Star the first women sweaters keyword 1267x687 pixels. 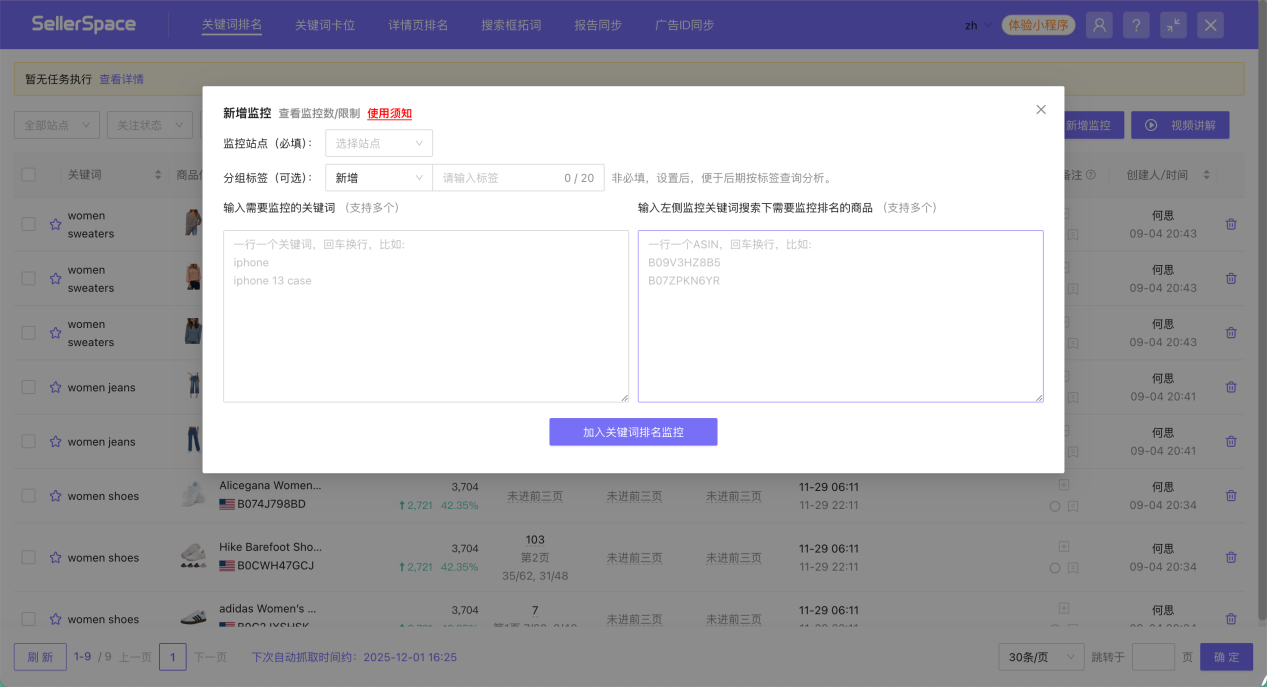coord(55,224)
